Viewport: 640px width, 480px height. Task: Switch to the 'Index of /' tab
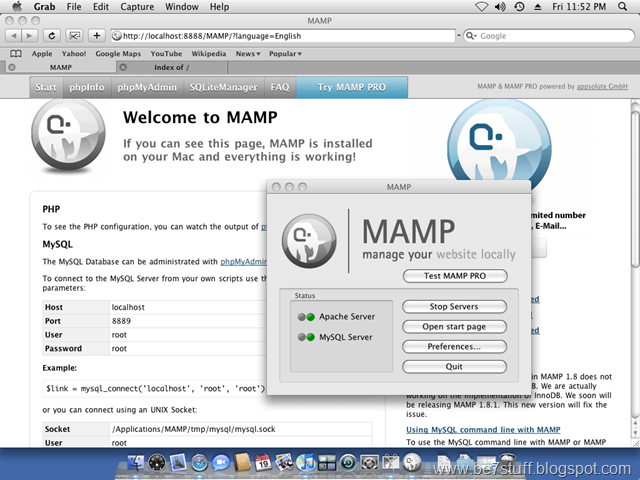tap(171, 67)
